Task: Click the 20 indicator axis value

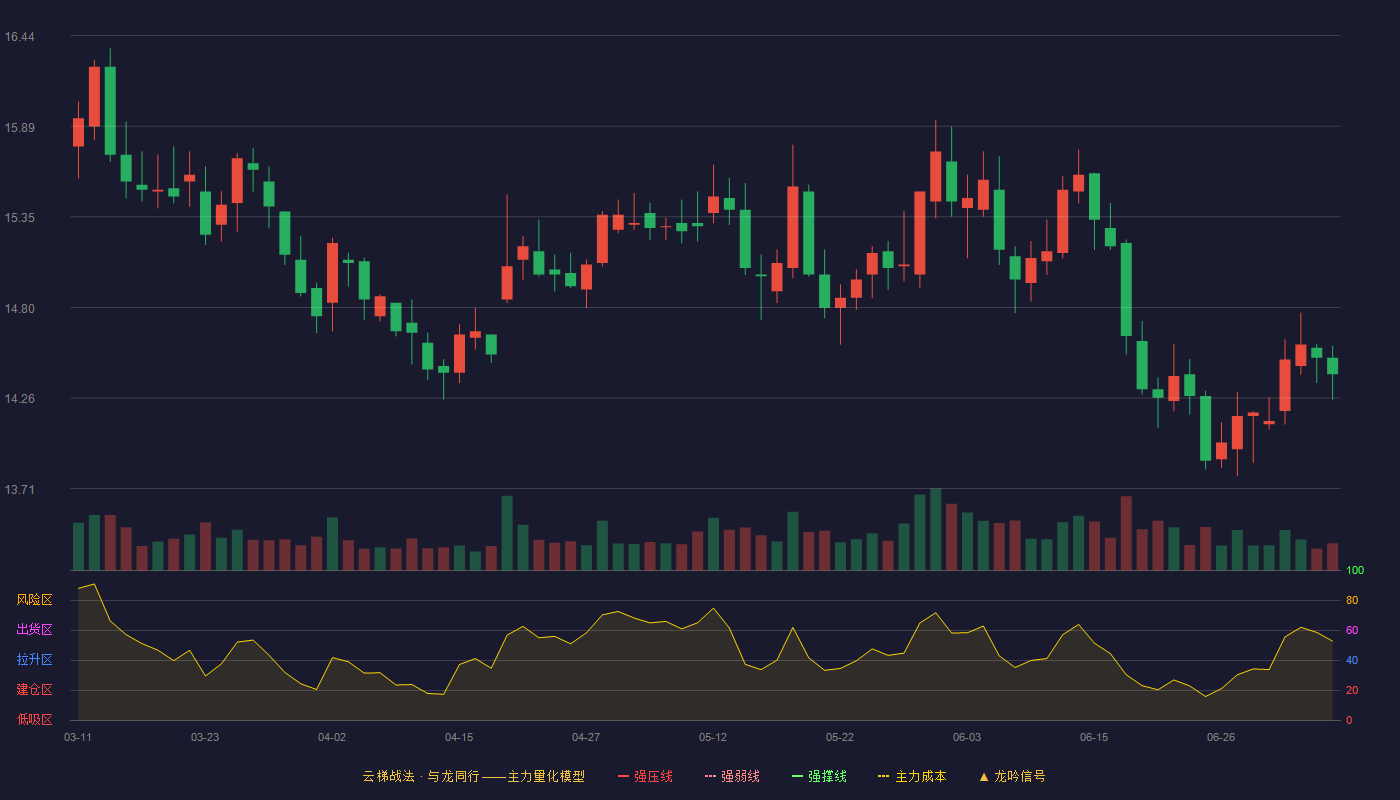Action: [1352, 690]
